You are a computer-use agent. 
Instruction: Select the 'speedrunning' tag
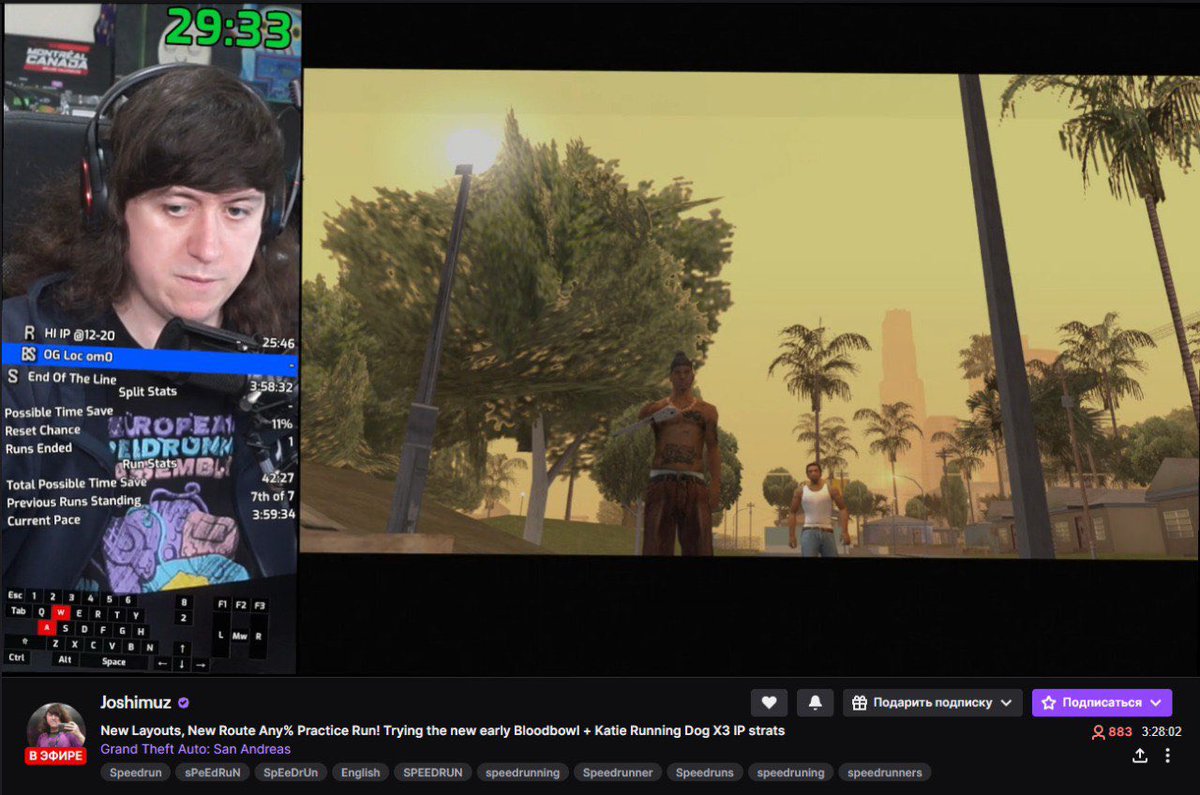[x=523, y=772]
